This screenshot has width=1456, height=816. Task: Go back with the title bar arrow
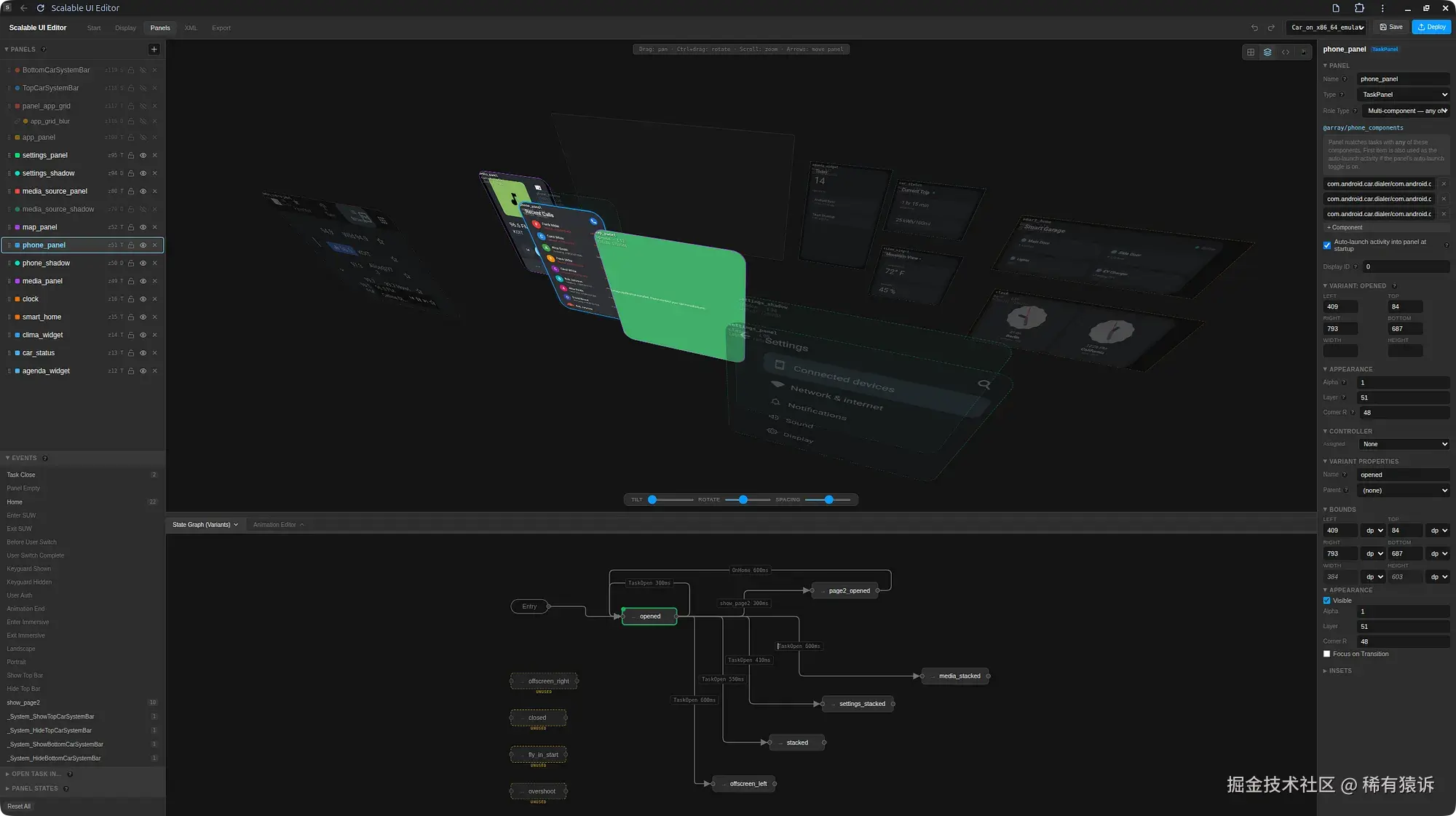click(23, 8)
